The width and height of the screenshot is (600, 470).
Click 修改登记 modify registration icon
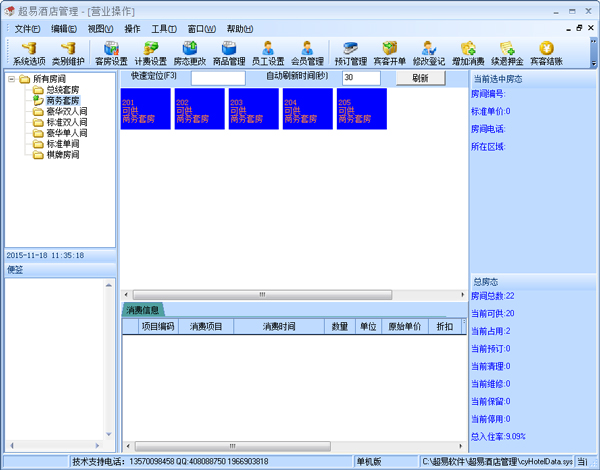[429, 54]
